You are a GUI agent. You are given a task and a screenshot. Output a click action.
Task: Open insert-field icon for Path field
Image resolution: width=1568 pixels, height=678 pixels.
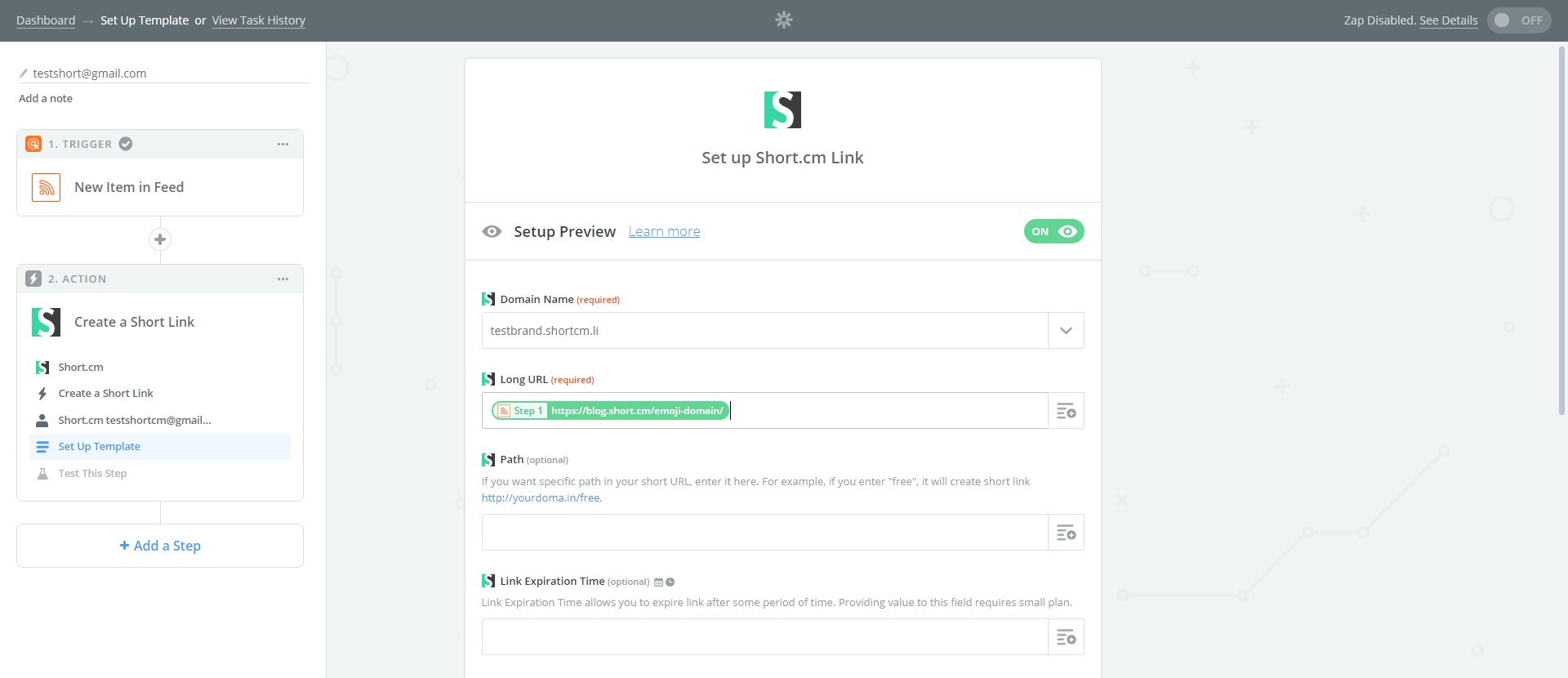coord(1066,533)
